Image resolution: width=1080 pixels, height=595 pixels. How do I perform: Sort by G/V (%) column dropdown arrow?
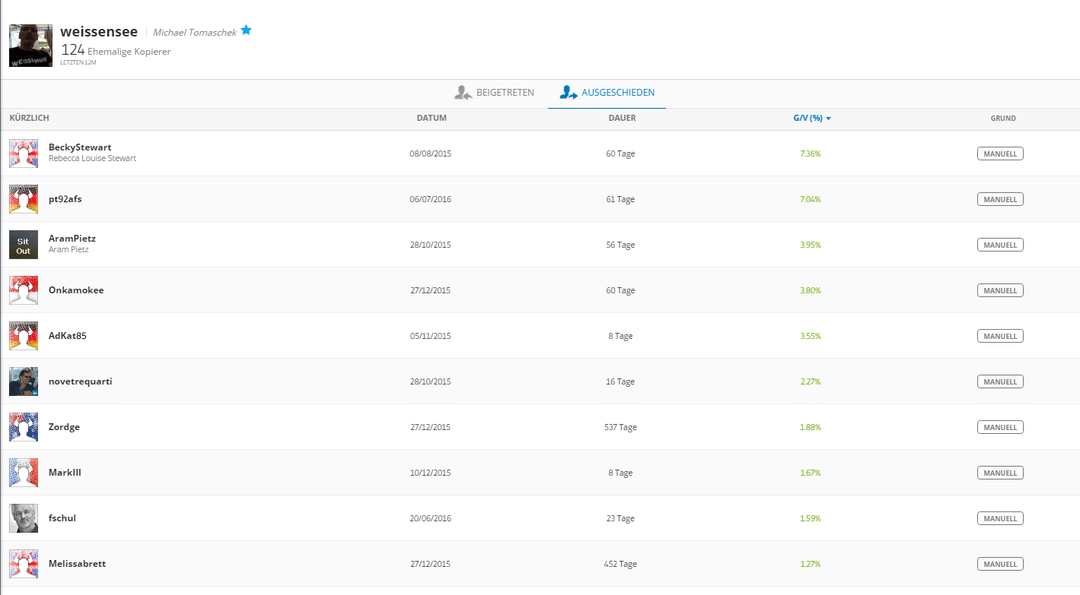829,119
